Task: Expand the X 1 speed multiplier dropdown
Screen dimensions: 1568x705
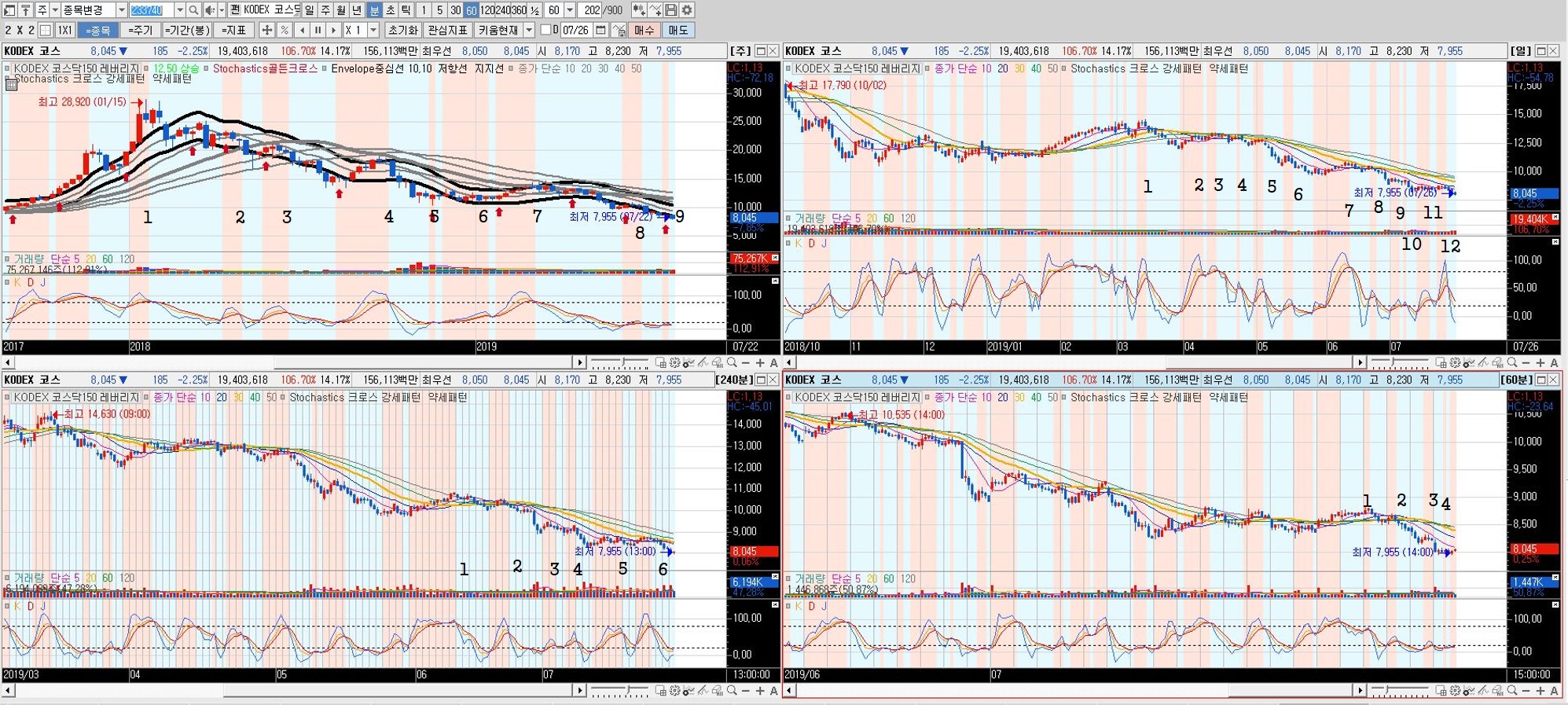Action: pos(373,30)
